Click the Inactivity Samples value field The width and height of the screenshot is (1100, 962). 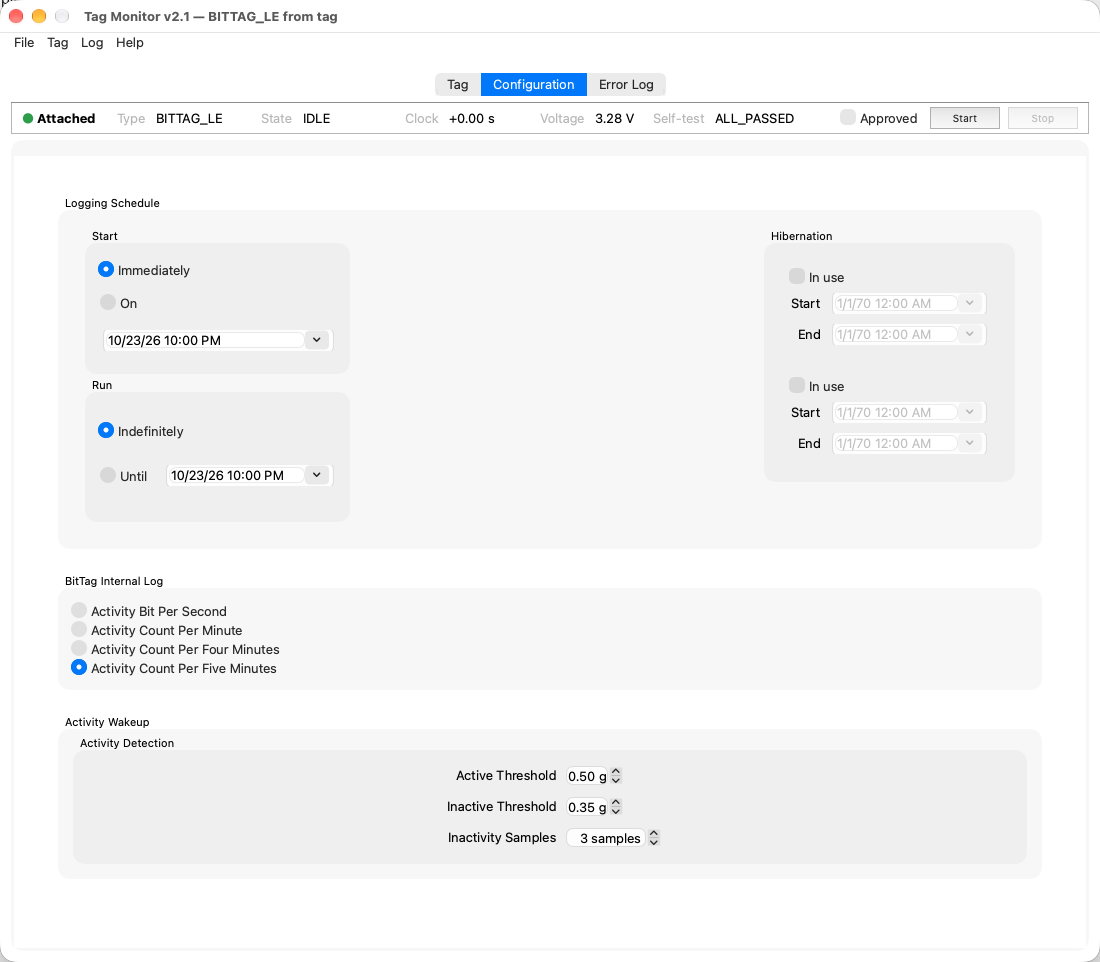(606, 838)
